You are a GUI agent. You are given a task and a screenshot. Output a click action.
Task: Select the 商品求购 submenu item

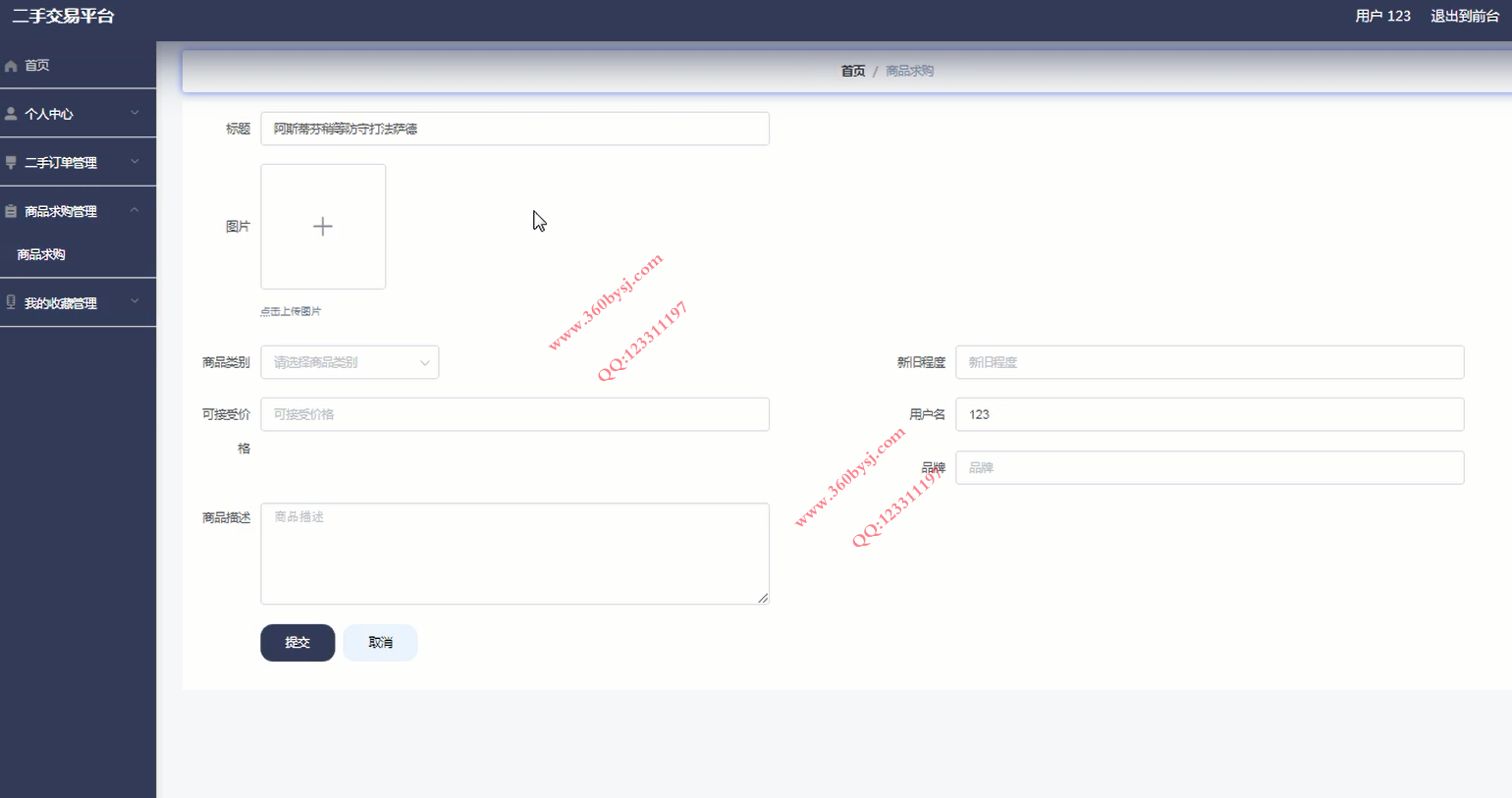(x=78, y=255)
